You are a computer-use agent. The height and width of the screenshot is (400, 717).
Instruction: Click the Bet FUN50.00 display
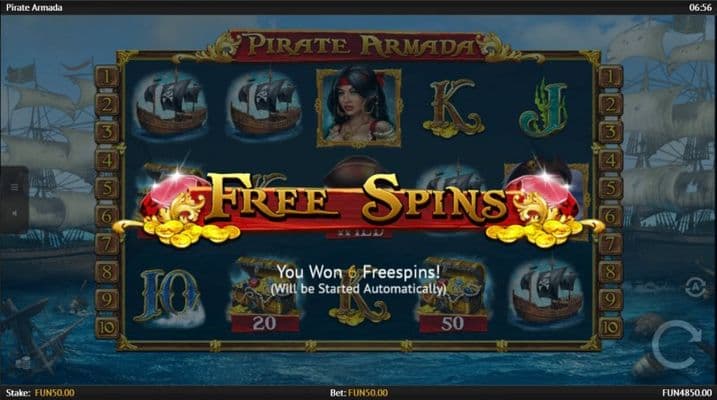(359, 393)
